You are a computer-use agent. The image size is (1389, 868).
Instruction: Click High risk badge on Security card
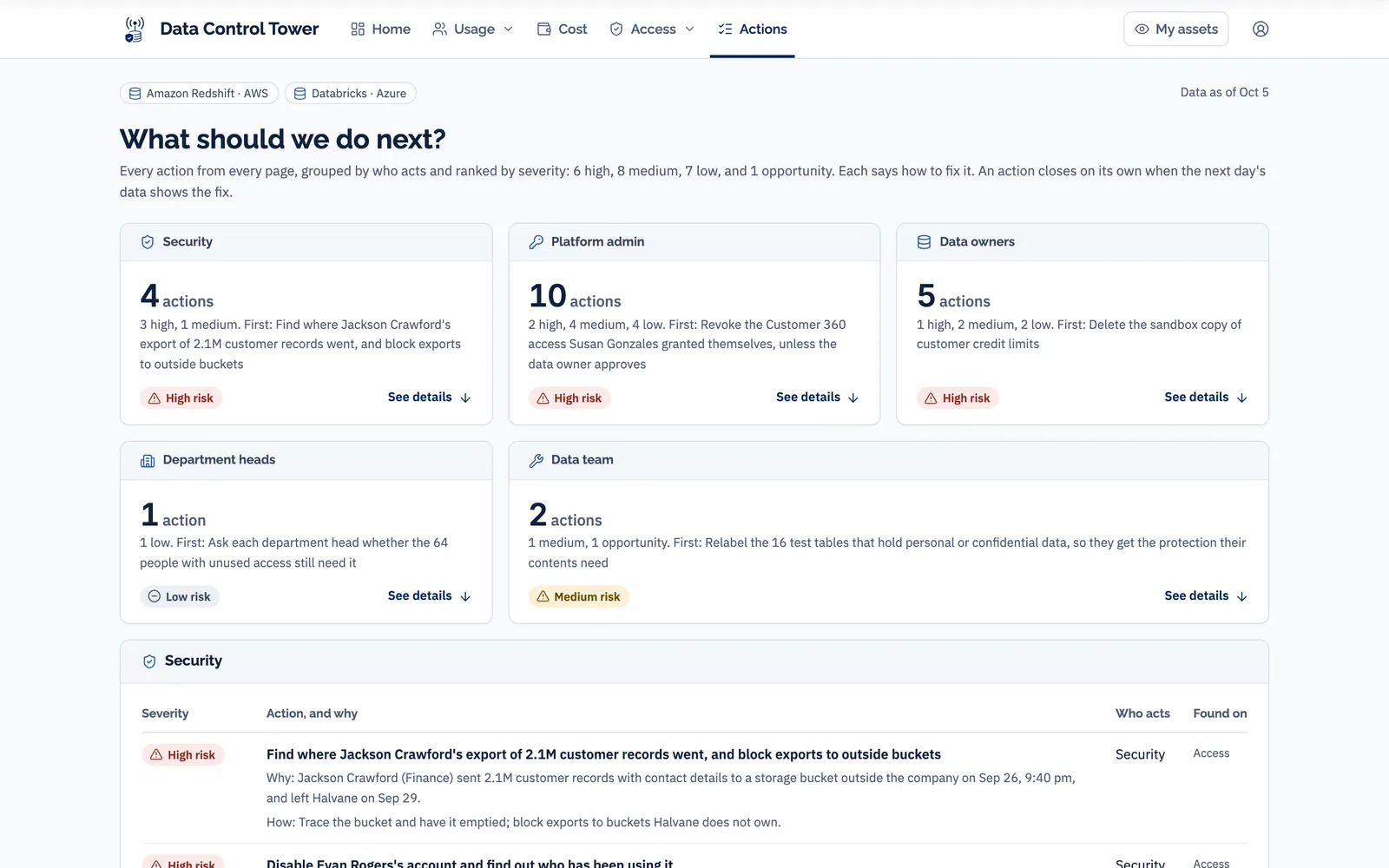pos(181,398)
